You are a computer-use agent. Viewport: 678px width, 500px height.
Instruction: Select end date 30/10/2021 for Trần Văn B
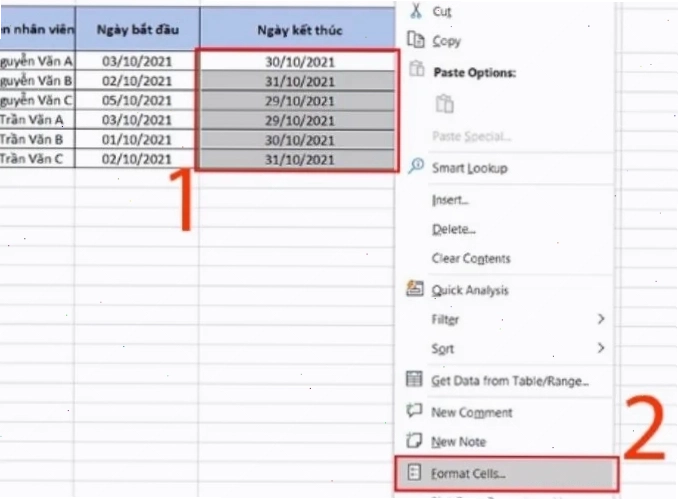(x=298, y=140)
